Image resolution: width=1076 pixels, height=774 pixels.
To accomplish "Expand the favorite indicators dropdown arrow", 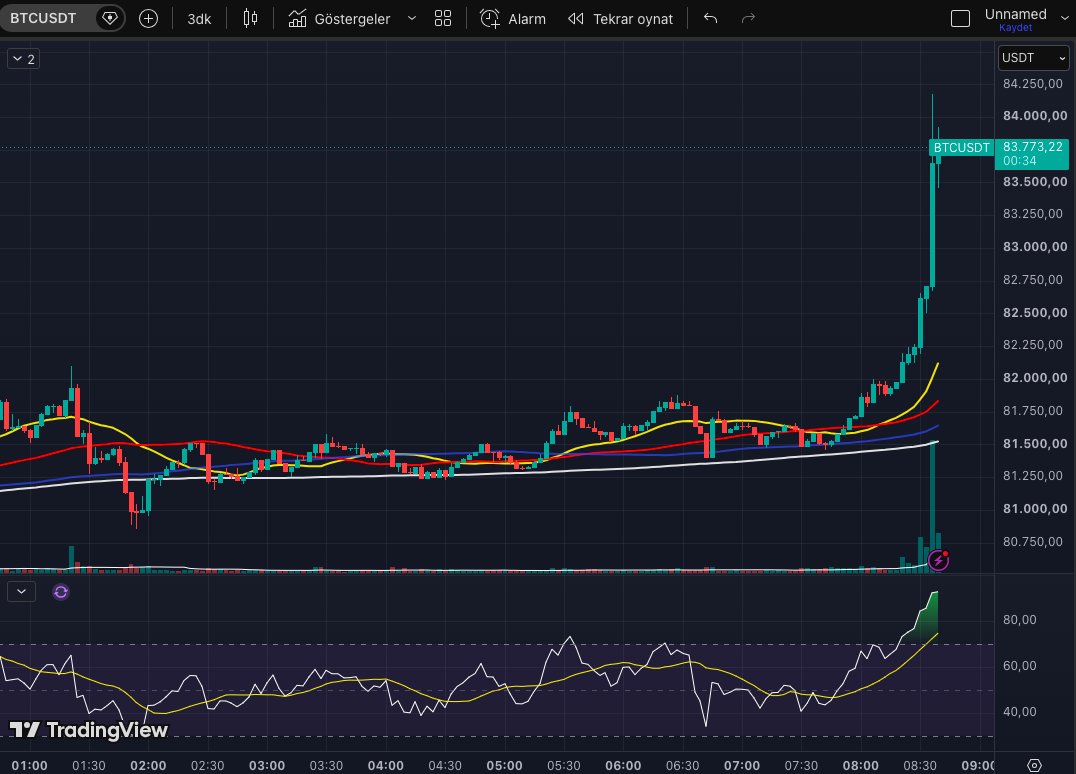I will 412,19.
